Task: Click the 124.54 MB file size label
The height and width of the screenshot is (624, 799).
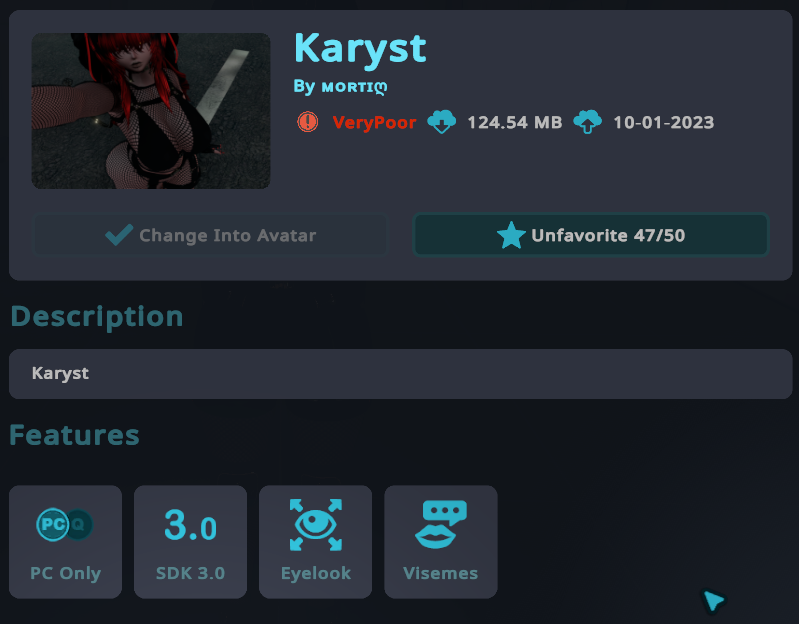Action: (x=515, y=122)
